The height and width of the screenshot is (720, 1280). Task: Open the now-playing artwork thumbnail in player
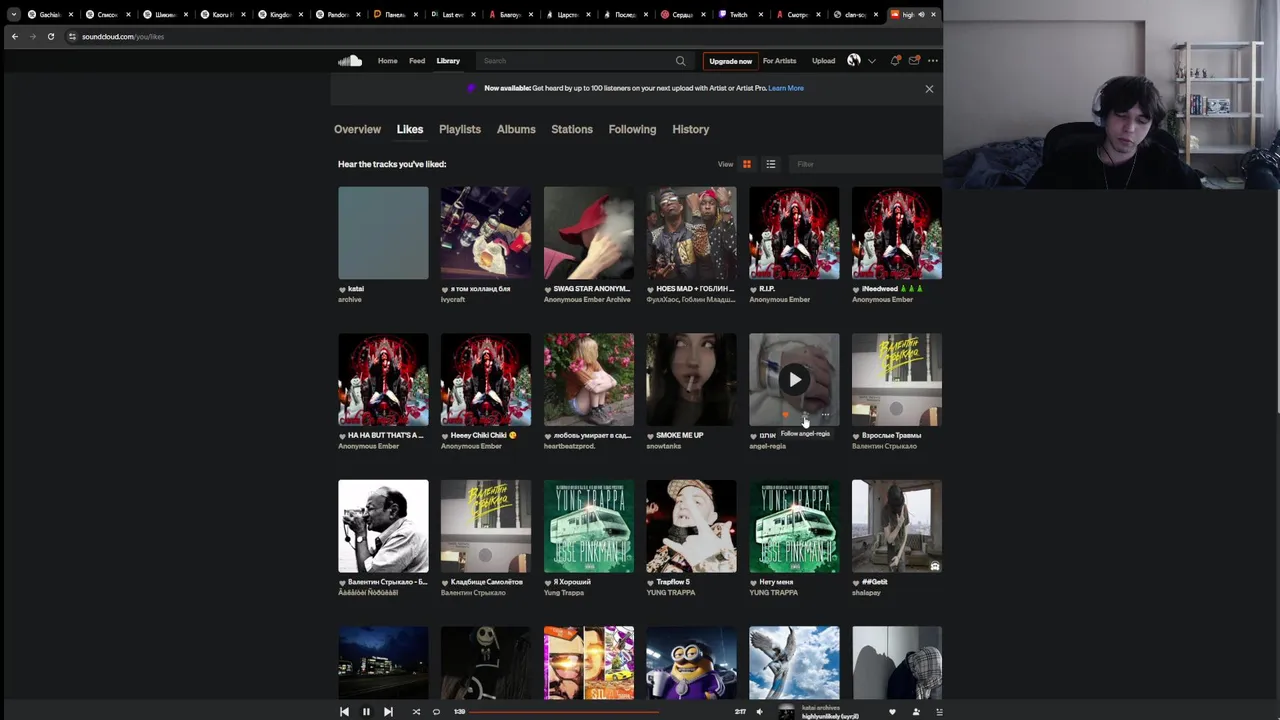tap(787, 712)
